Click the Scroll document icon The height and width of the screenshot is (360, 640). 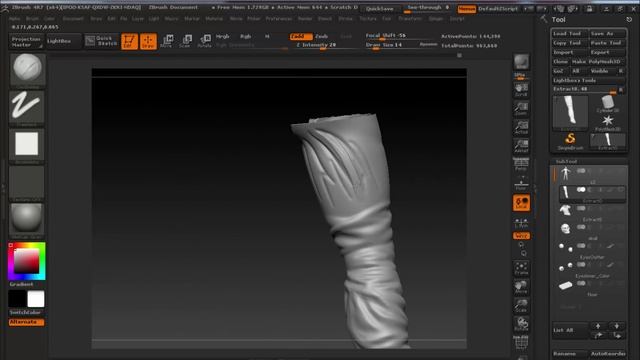521,89
